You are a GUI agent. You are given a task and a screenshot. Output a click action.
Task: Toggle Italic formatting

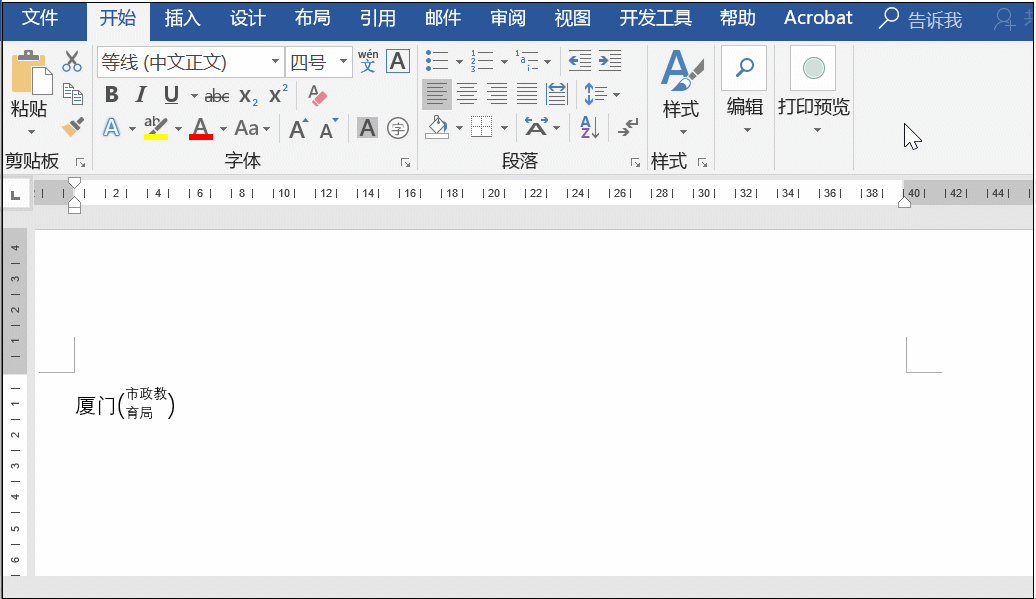(141, 95)
